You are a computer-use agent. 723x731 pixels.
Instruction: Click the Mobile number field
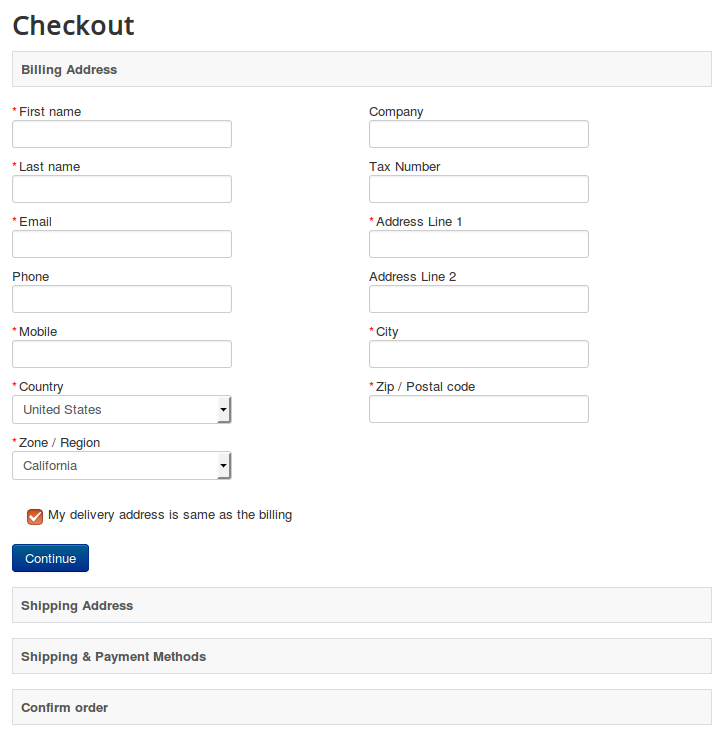tap(122, 354)
